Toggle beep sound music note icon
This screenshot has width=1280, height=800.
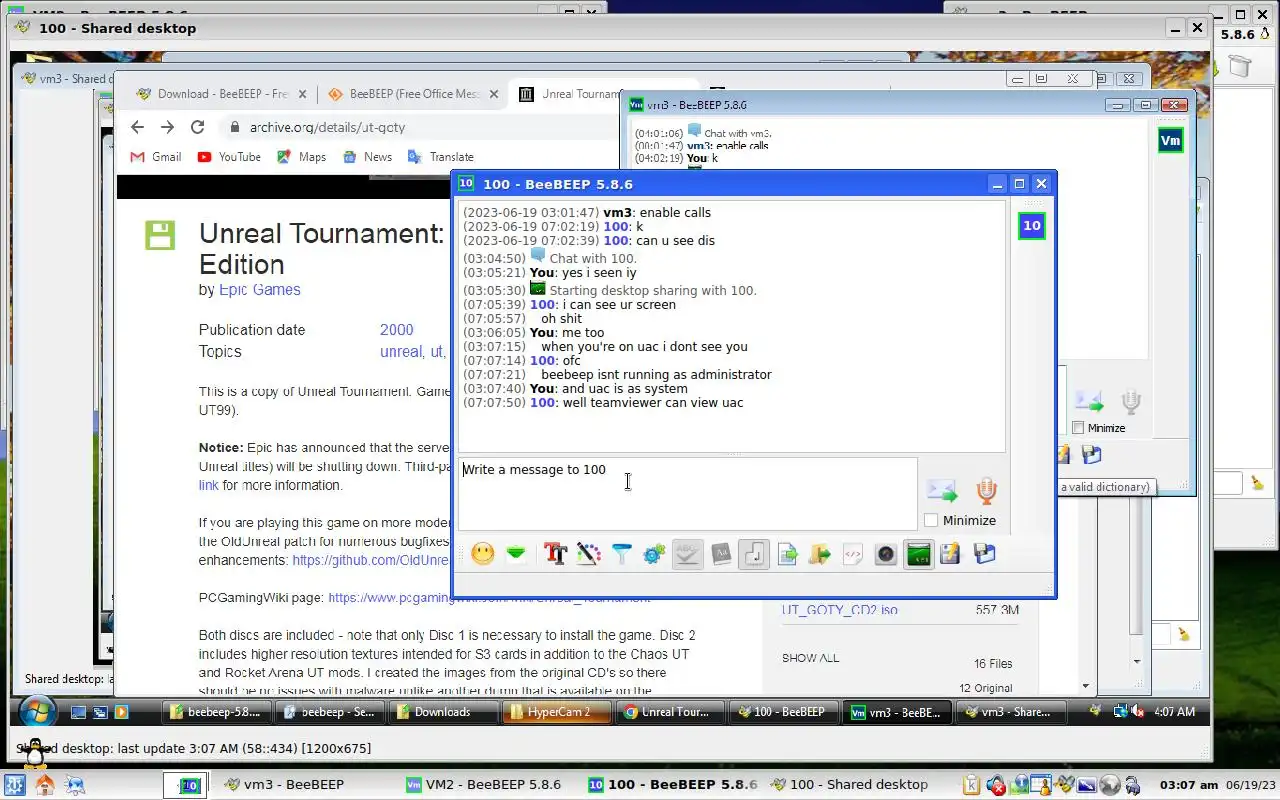tap(754, 553)
